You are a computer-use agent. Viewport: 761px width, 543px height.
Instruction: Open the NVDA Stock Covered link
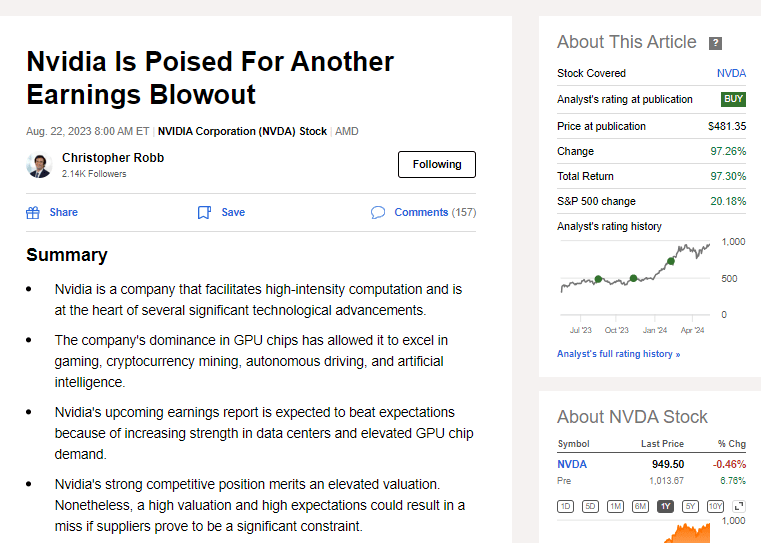(x=731, y=73)
